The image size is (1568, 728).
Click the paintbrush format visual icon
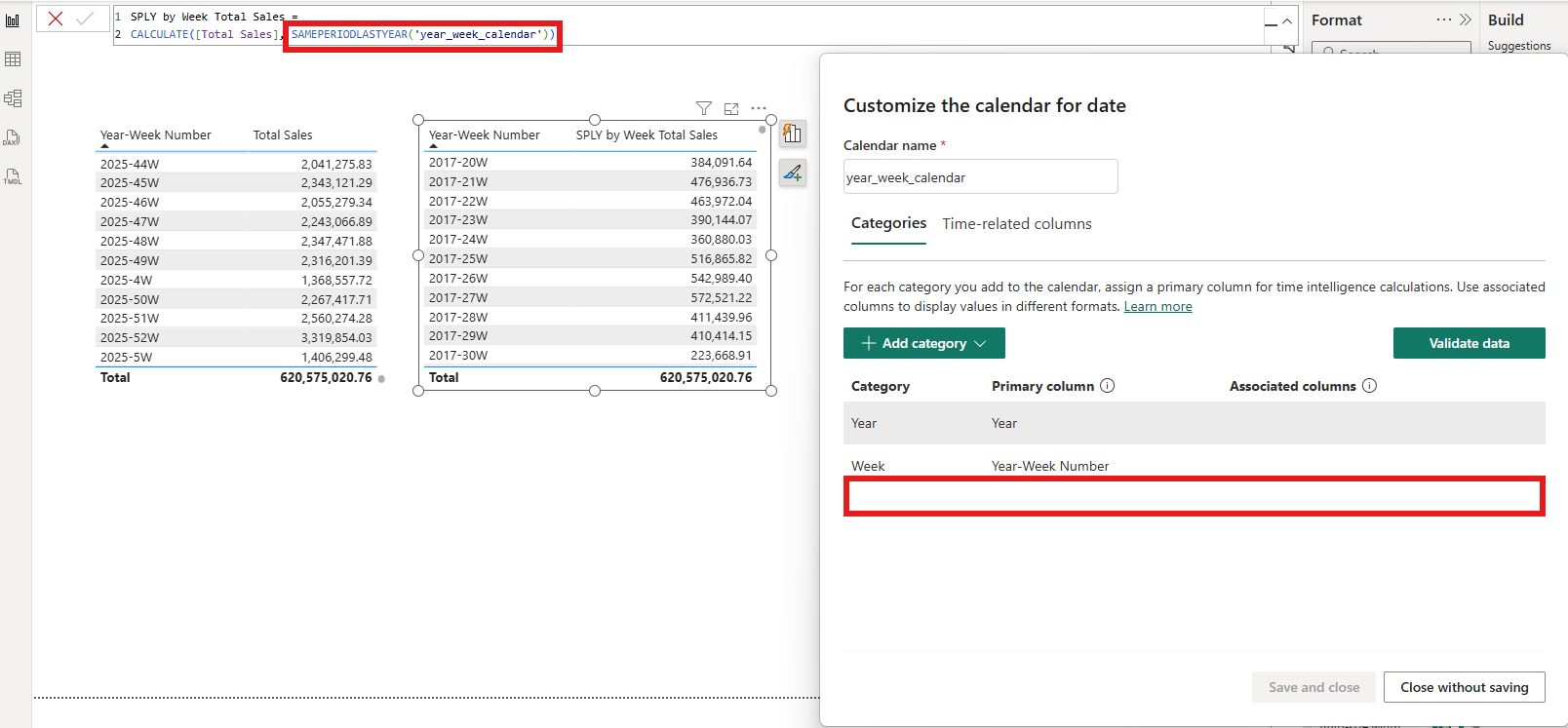(793, 173)
